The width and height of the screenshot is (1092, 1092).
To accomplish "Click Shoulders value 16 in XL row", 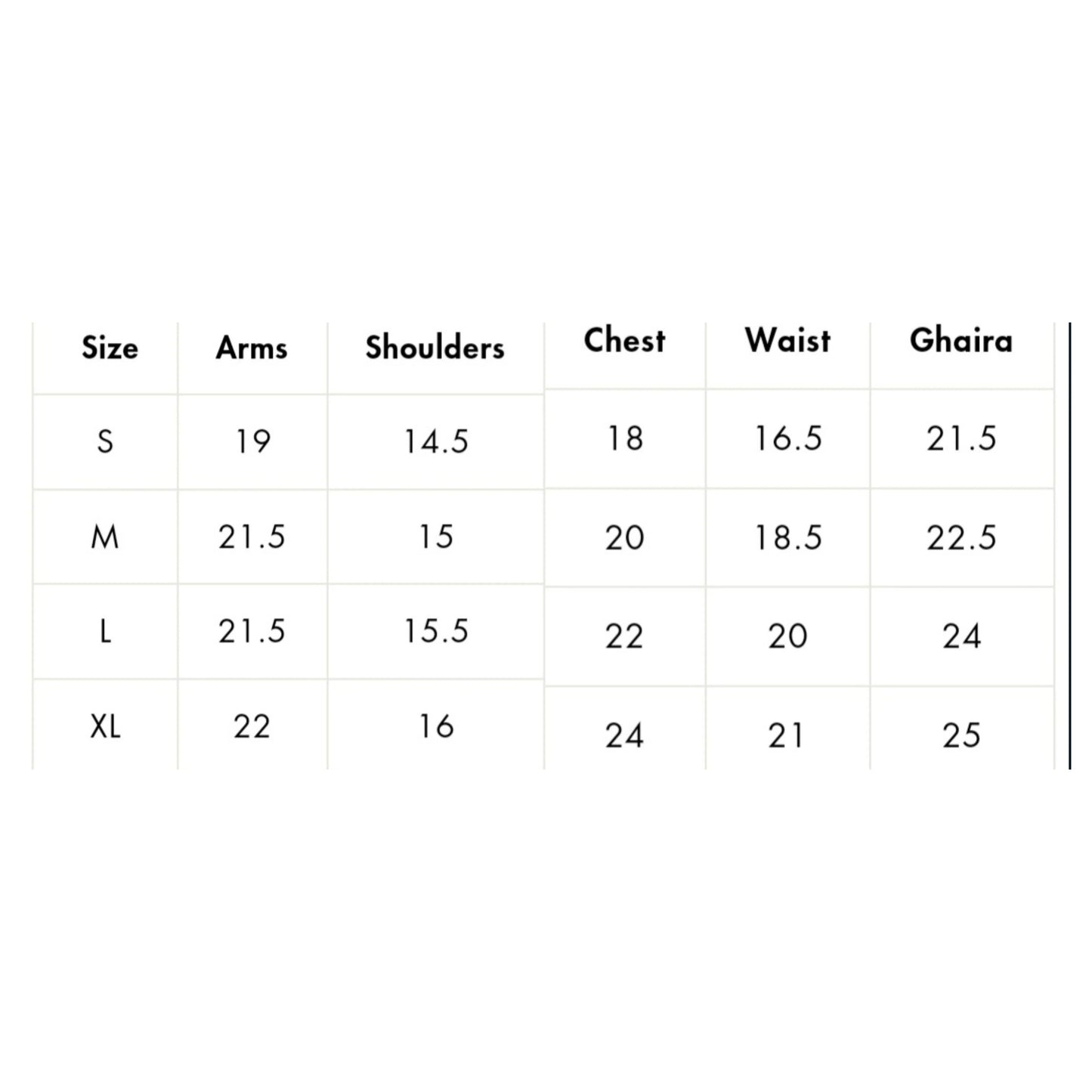I will tap(436, 727).
